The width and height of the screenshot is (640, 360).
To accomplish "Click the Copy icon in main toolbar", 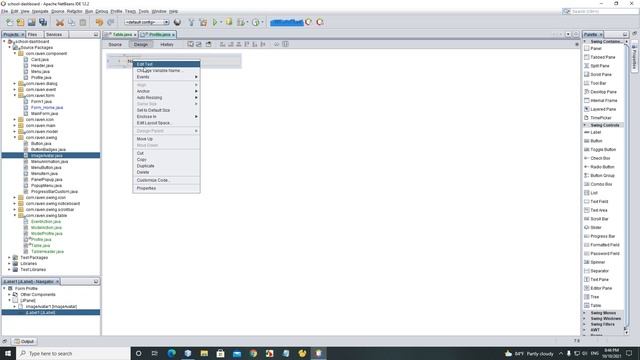I will [71, 22].
